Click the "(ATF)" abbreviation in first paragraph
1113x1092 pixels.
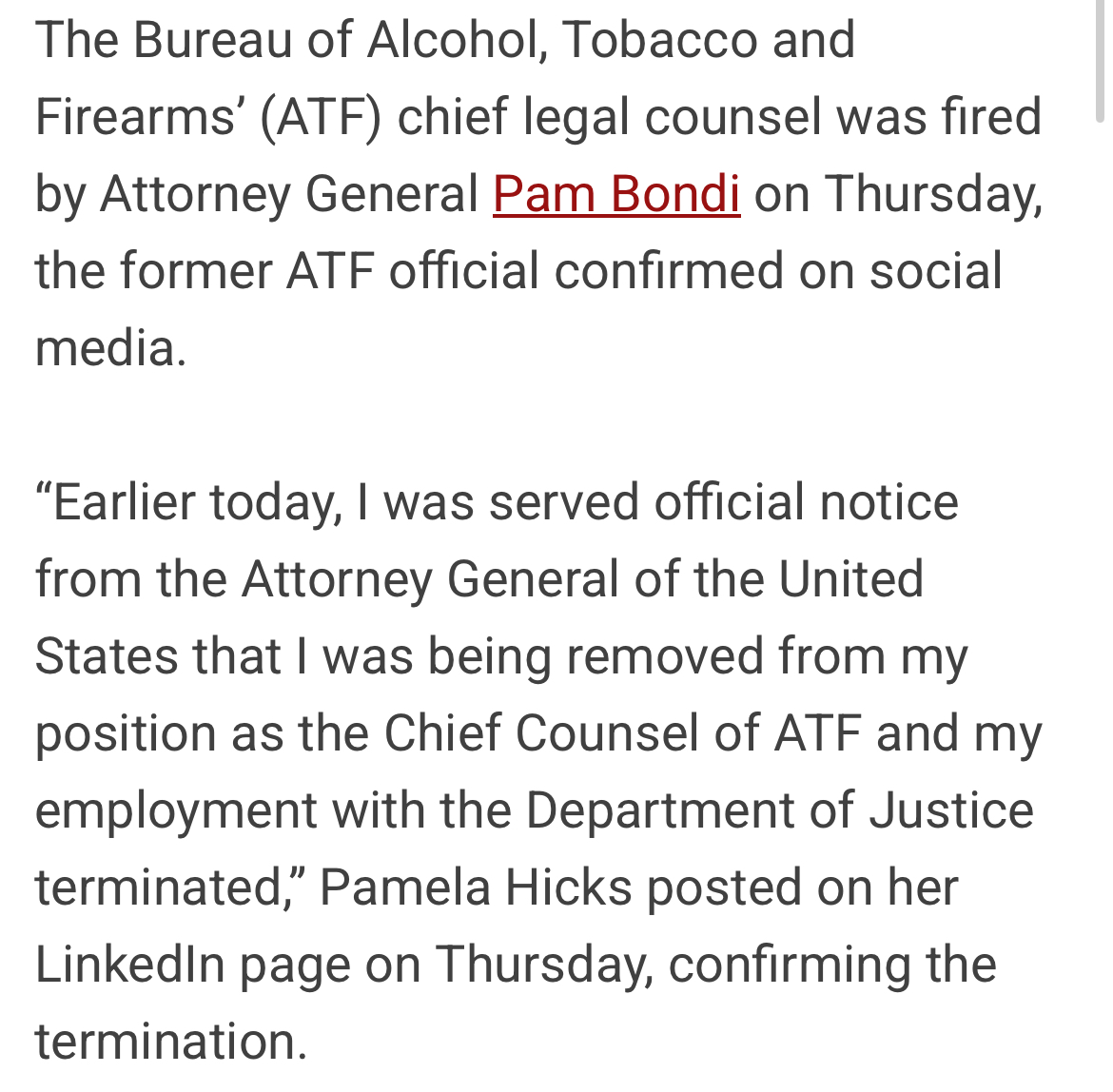coord(321,116)
